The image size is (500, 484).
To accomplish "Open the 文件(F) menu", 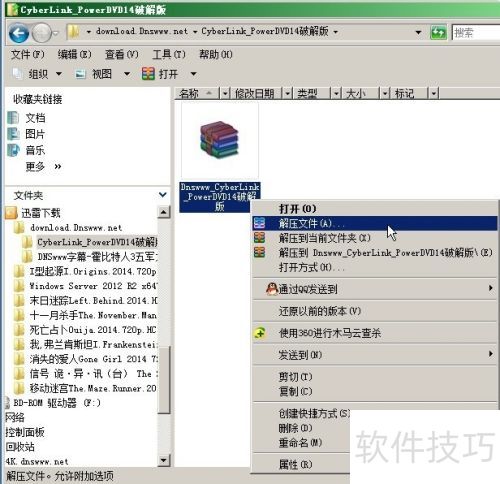I will pyautogui.click(x=27, y=54).
